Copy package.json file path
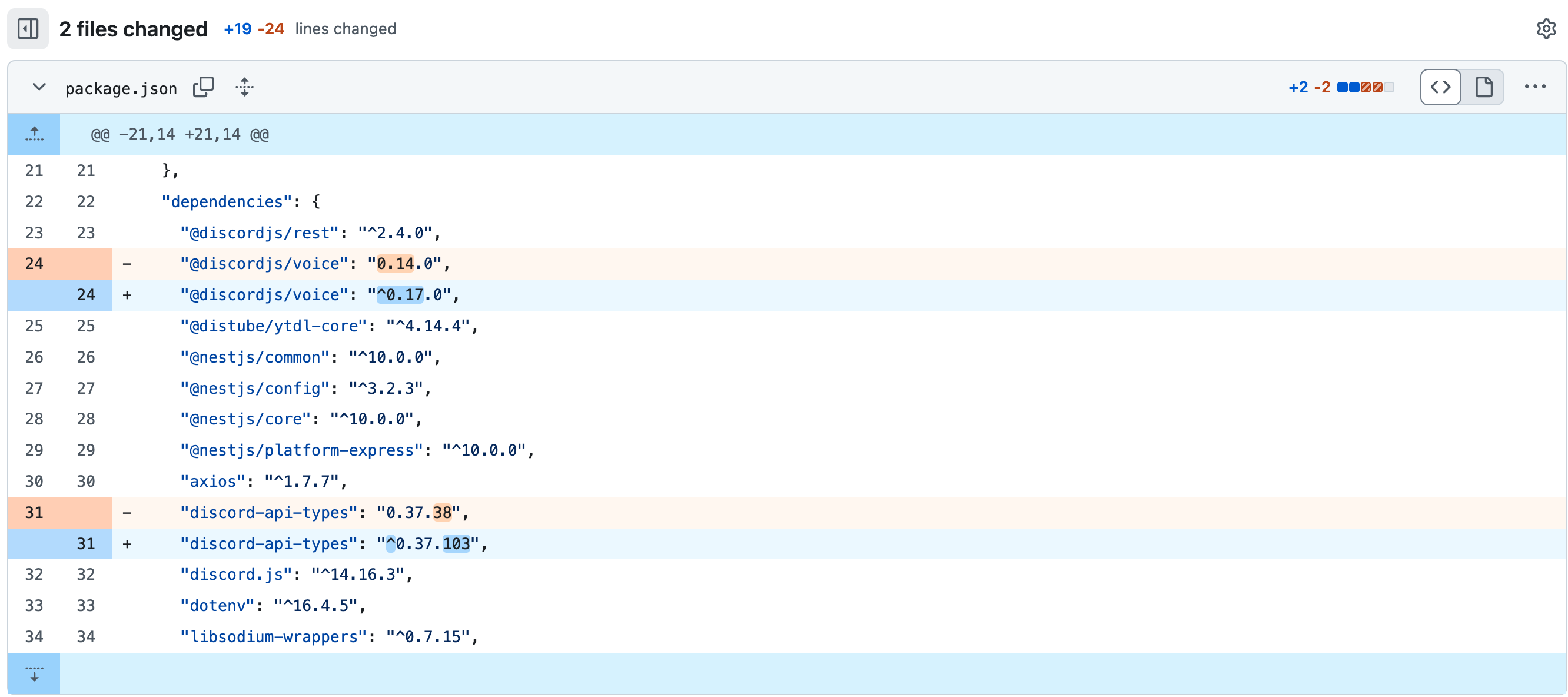Viewport: 1568px width, 697px height. tap(203, 87)
